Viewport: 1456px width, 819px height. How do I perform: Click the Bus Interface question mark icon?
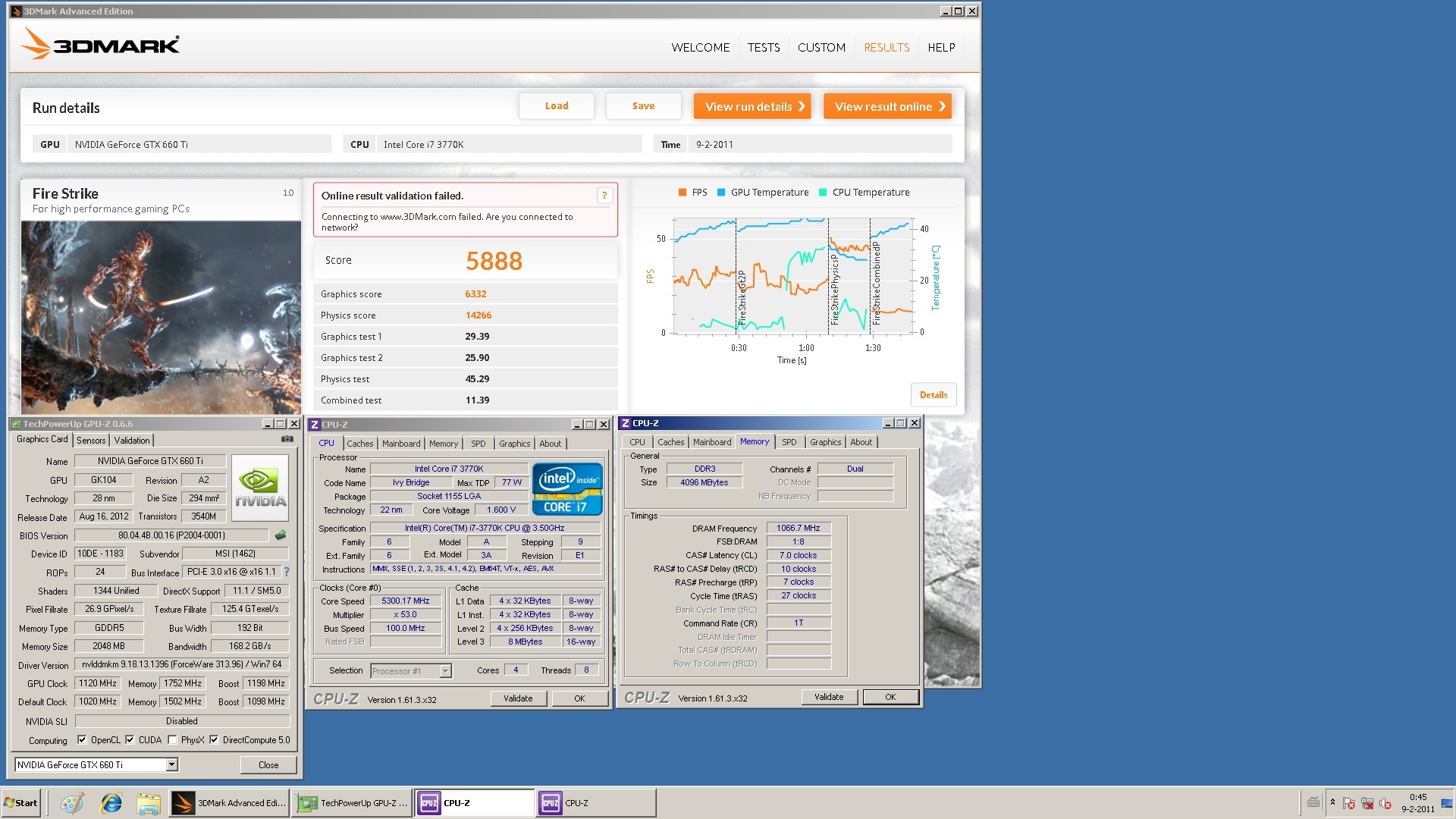[x=287, y=572]
